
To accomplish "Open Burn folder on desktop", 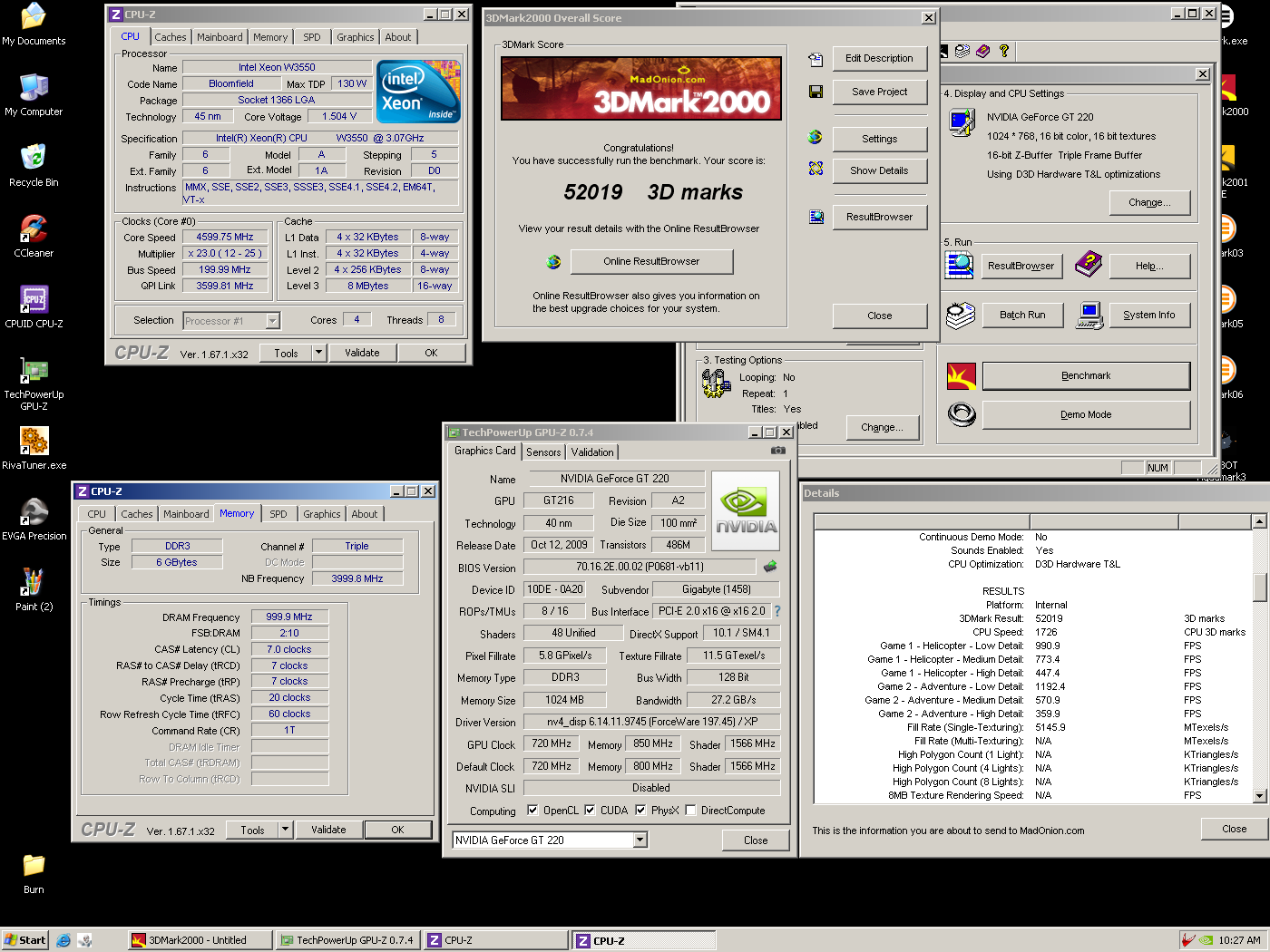I will (x=34, y=873).
